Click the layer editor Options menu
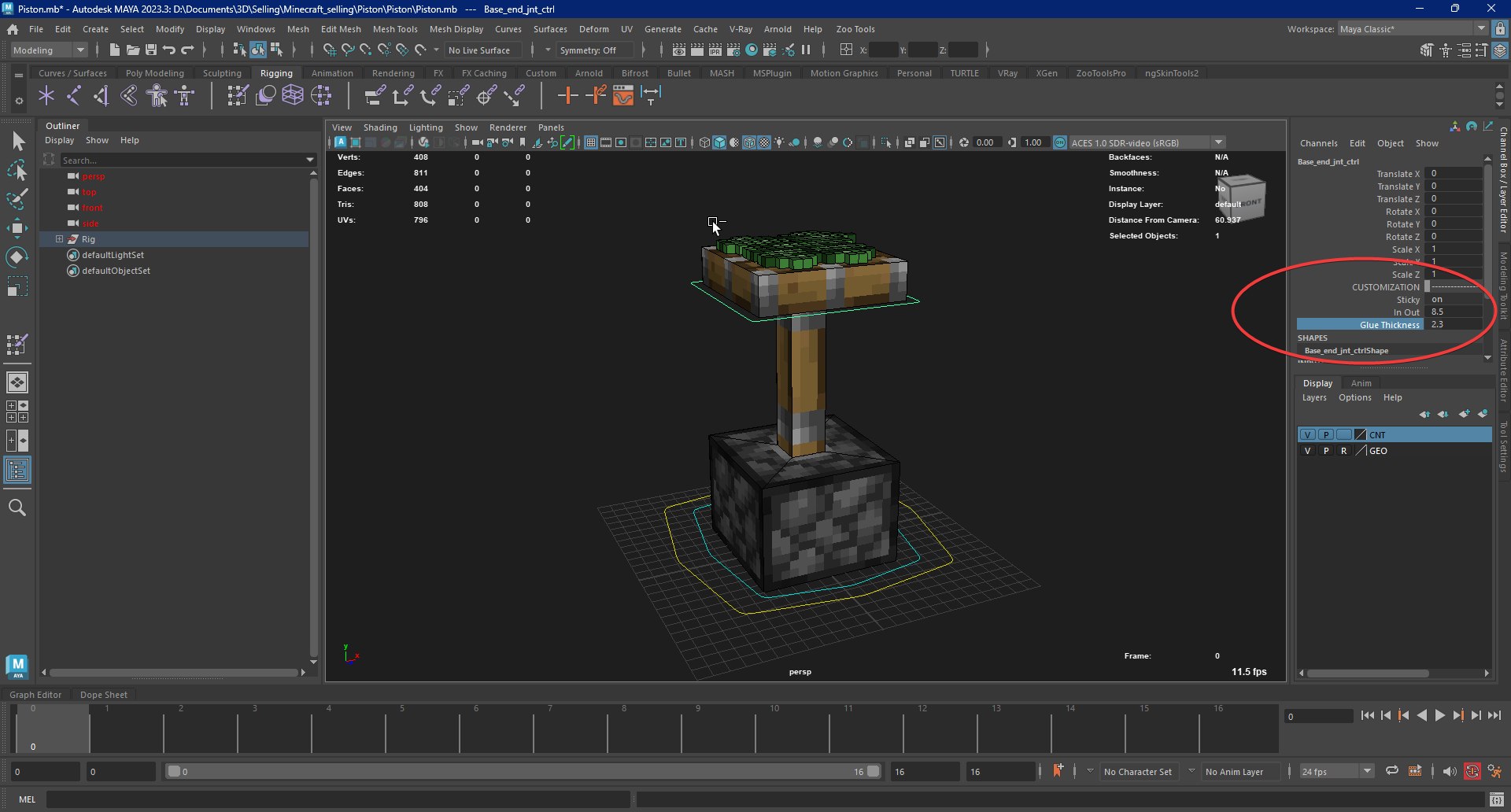 coord(1354,397)
